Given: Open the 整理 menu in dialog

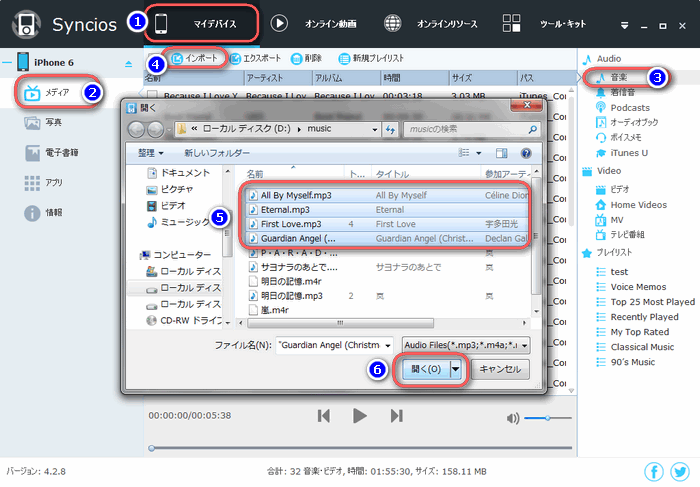Looking at the screenshot, I should click(150, 153).
